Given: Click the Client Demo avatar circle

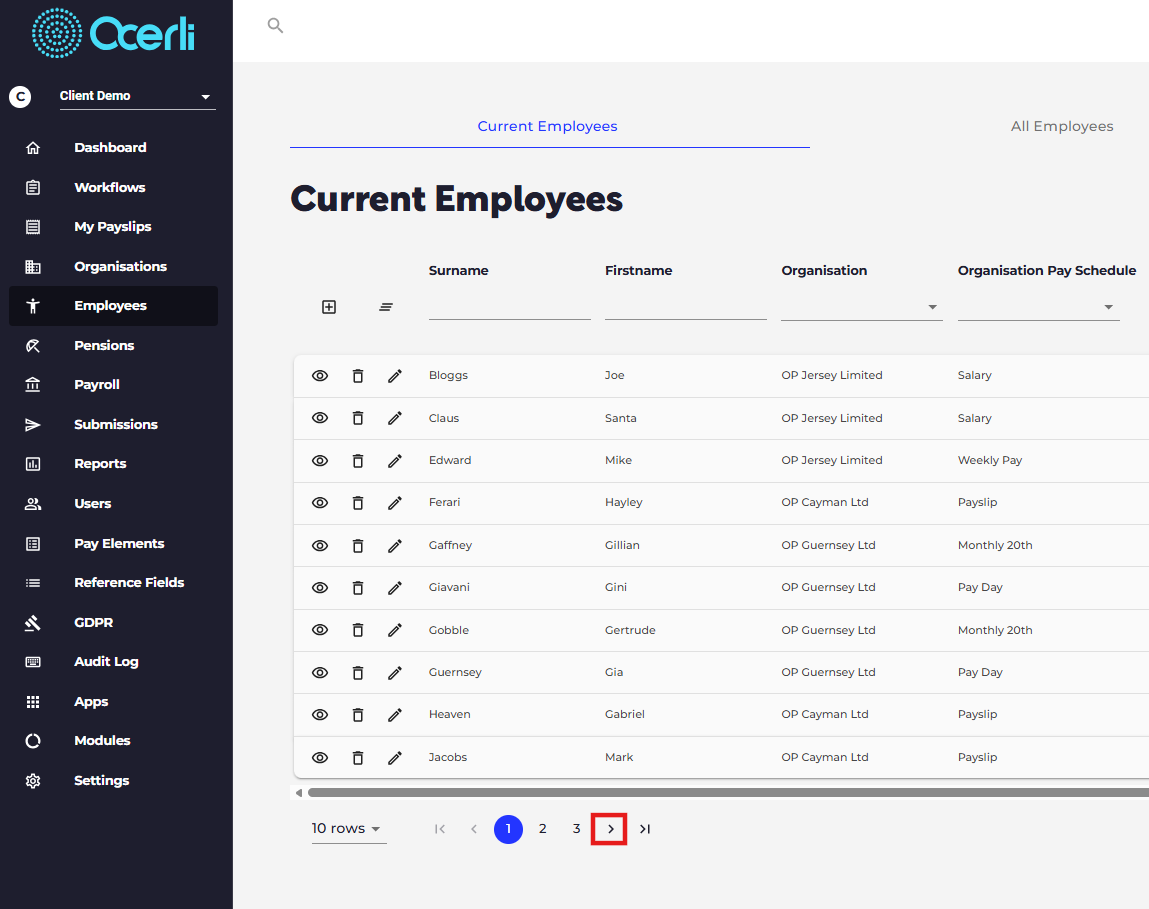Looking at the screenshot, I should tap(21, 97).
